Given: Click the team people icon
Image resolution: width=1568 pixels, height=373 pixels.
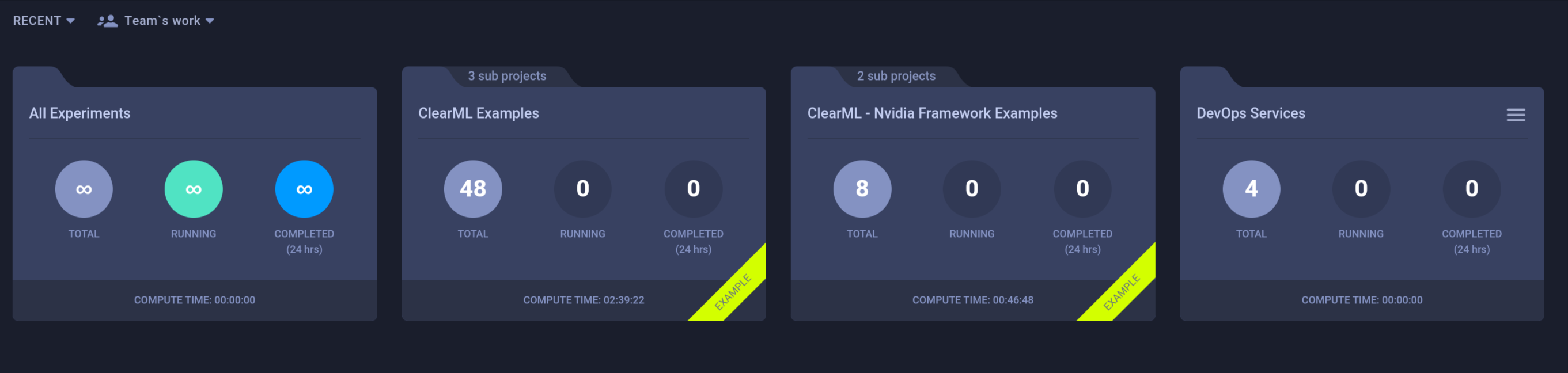Looking at the screenshot, I should [x=108, y=21].
